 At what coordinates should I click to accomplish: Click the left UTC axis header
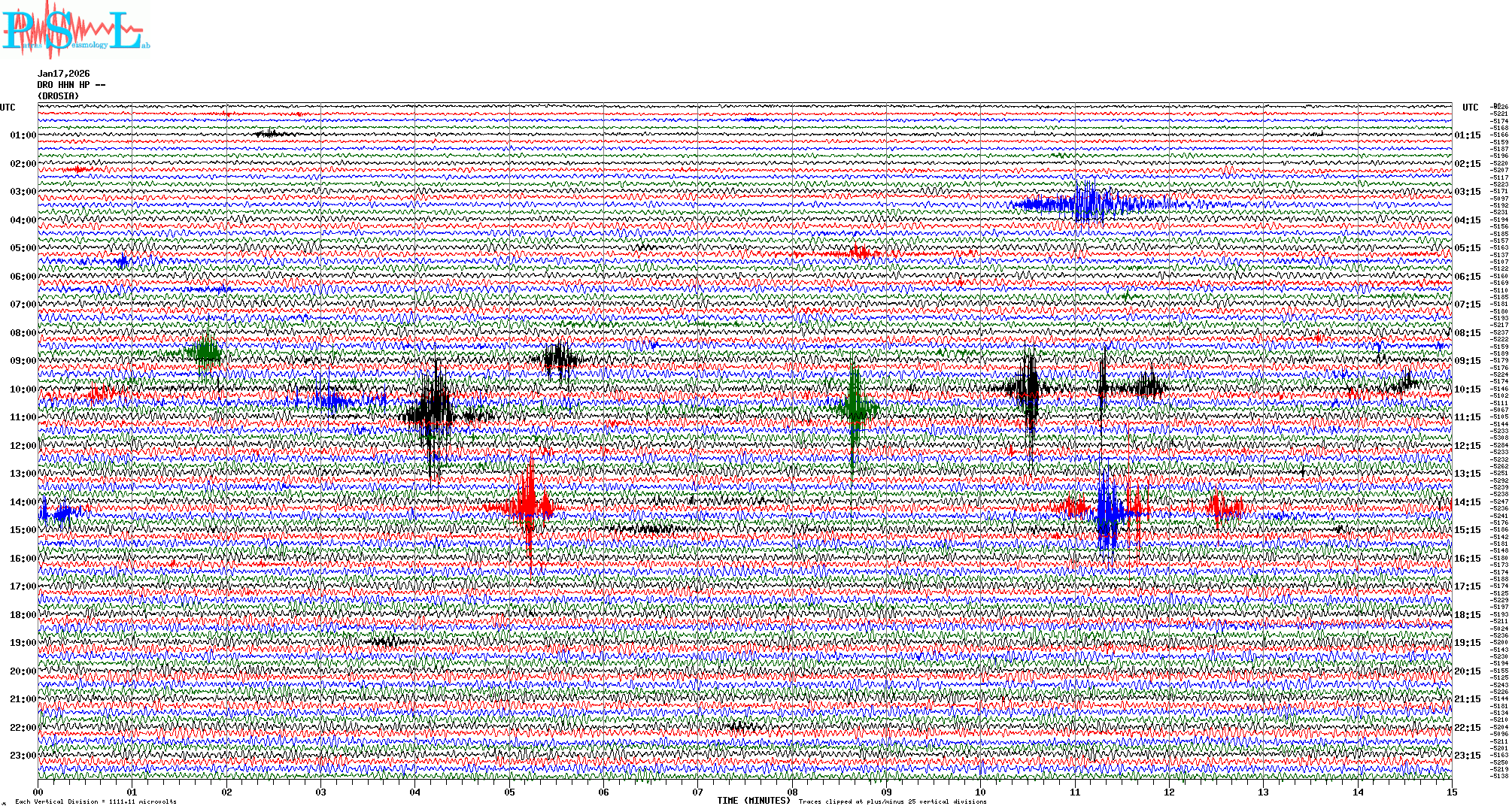coord(8,108)
